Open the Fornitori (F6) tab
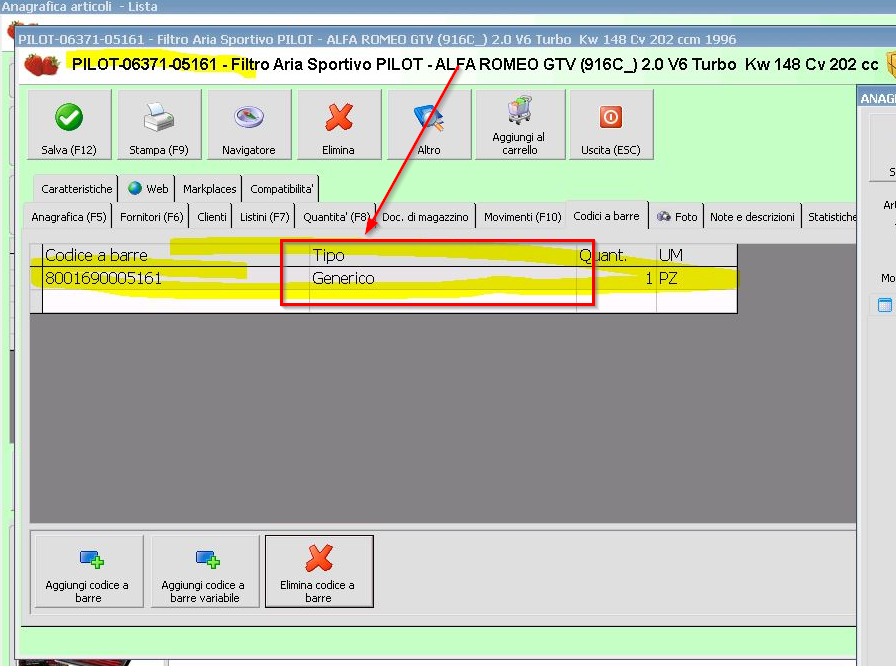The image size is (896, 666). 151,217
